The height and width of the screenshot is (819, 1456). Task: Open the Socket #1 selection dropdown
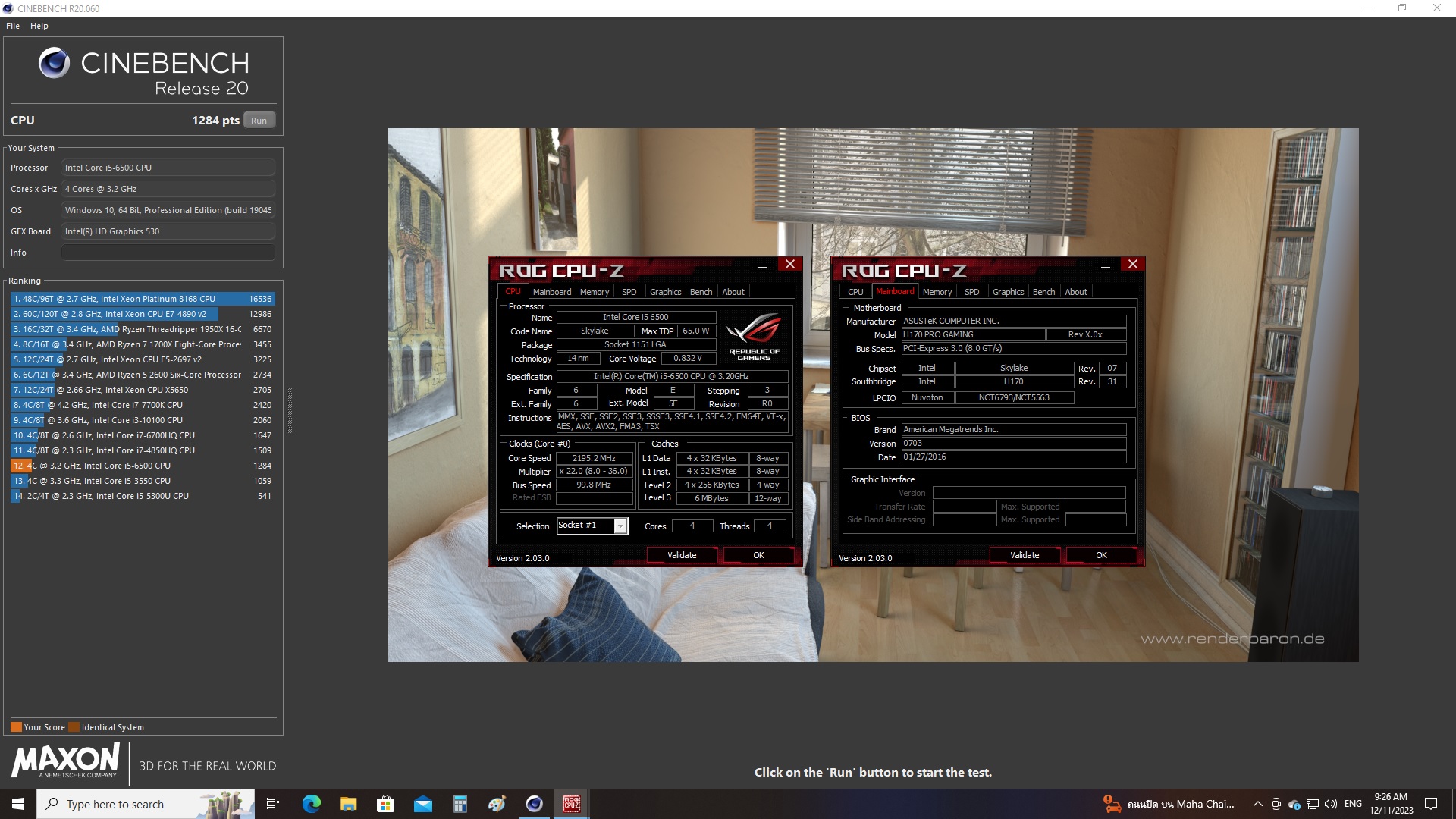(x=620, y=526)
